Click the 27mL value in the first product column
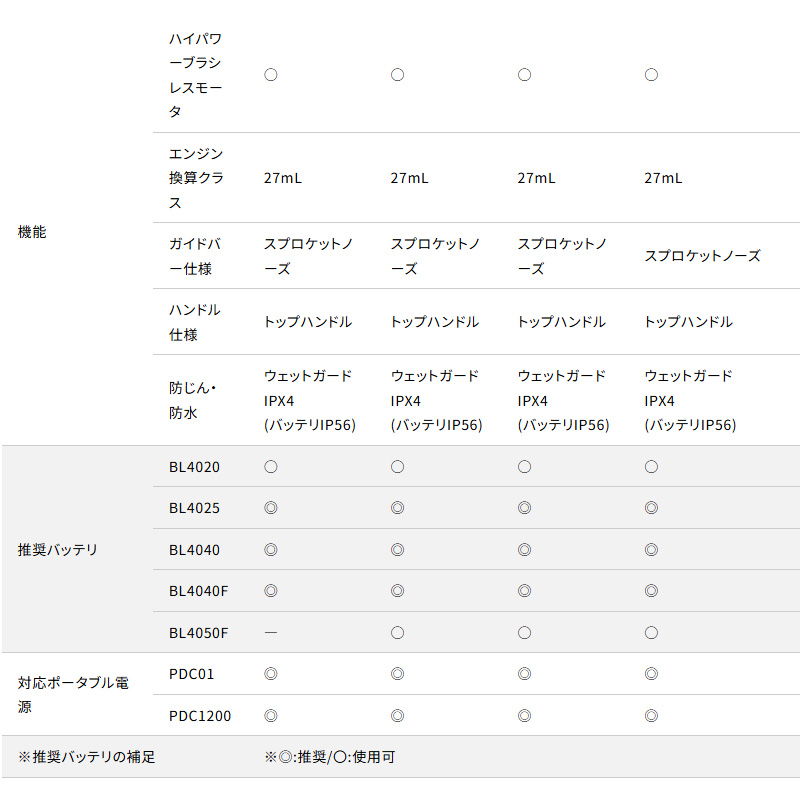 point(283,178)
